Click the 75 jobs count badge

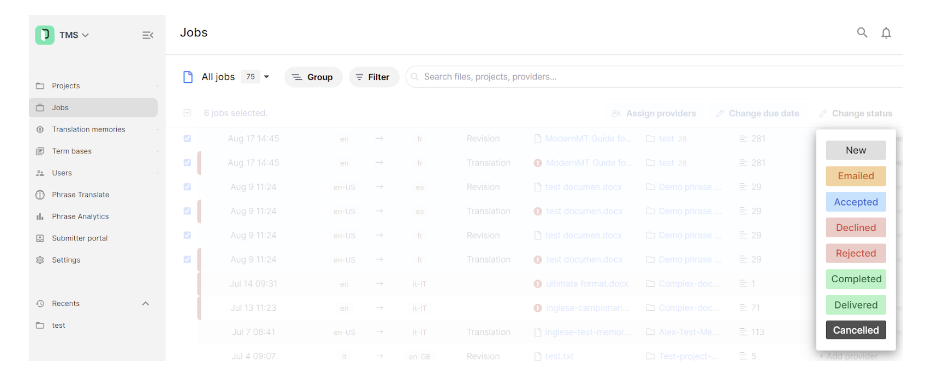pyautogui.click(x=250, y=77)
